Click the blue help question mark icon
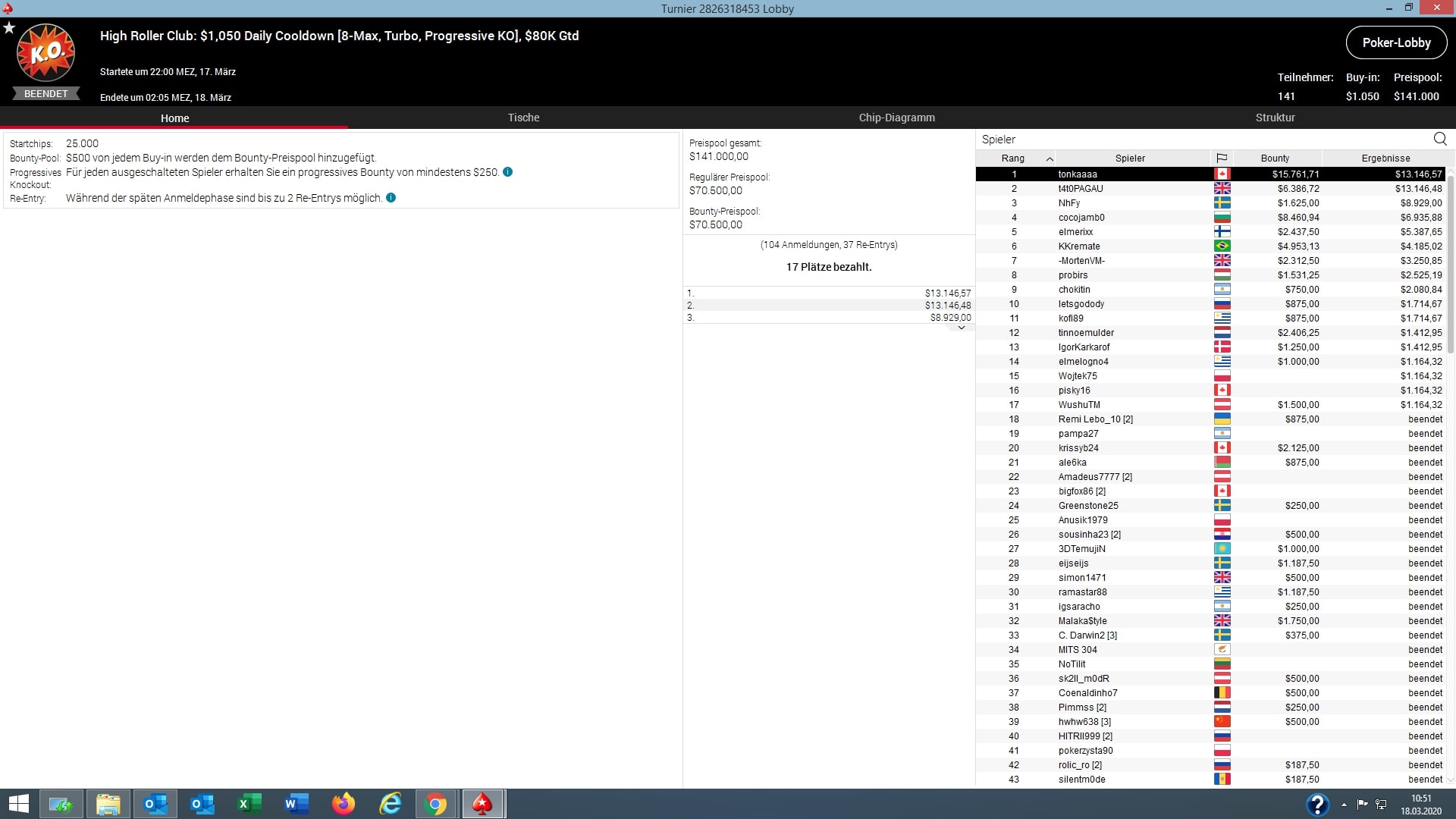The image size is (1456, 819). 1317,804
